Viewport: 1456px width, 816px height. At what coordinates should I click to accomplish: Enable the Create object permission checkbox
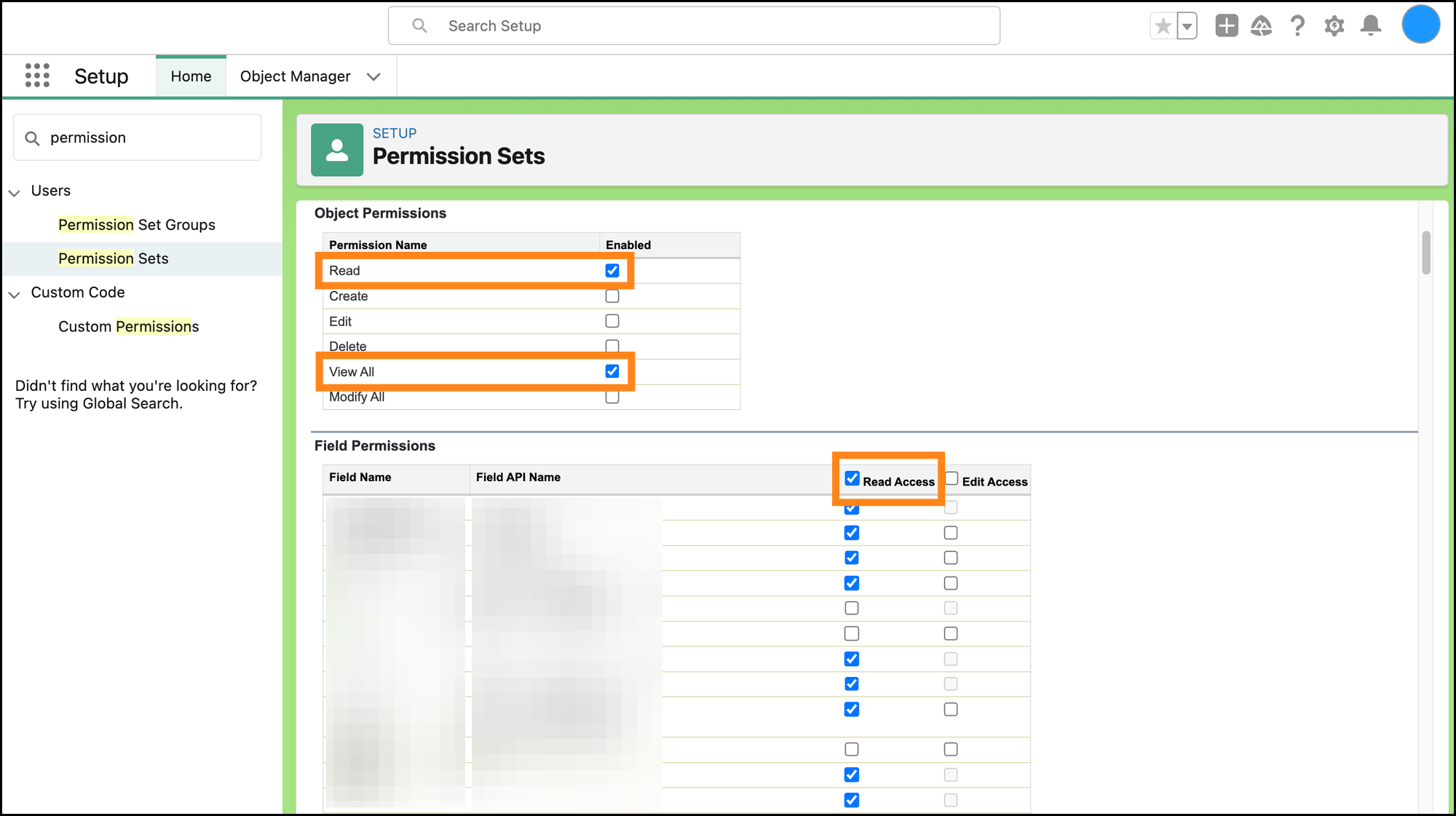pos(612,296)
